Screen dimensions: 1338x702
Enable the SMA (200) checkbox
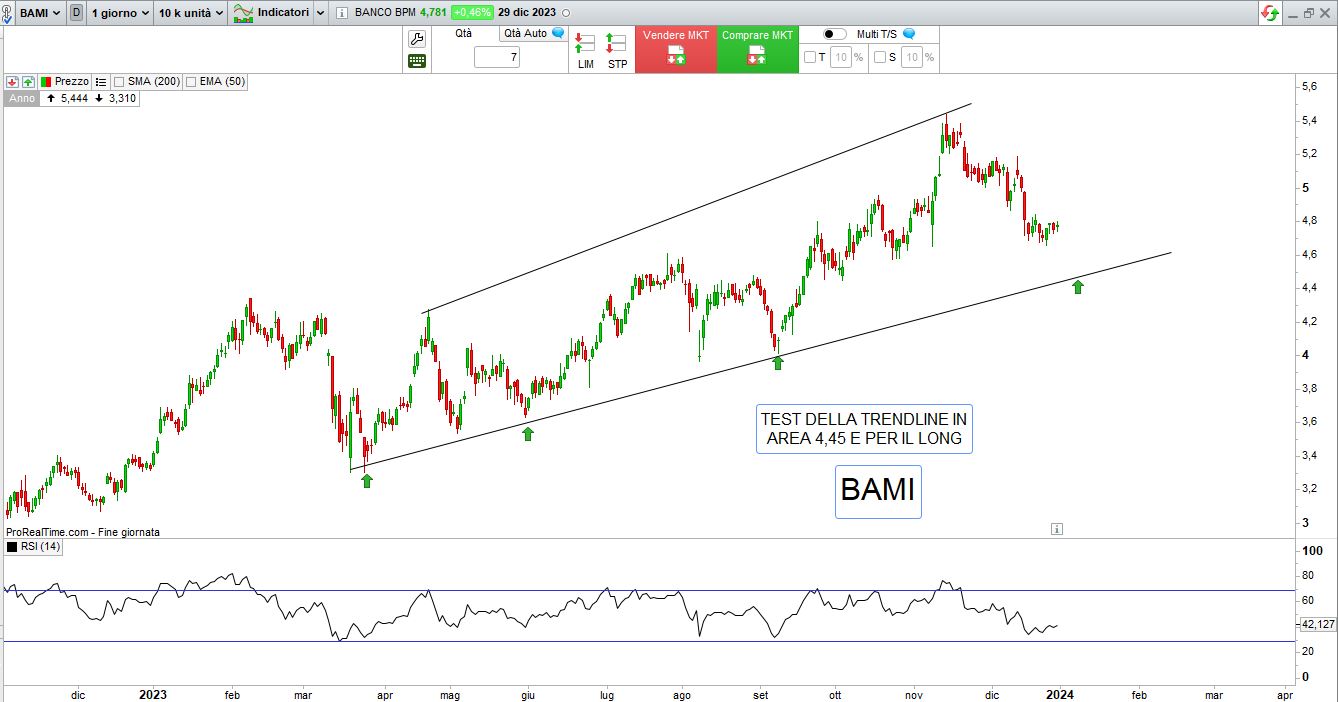pyautogui.click(x=119, y=81)
